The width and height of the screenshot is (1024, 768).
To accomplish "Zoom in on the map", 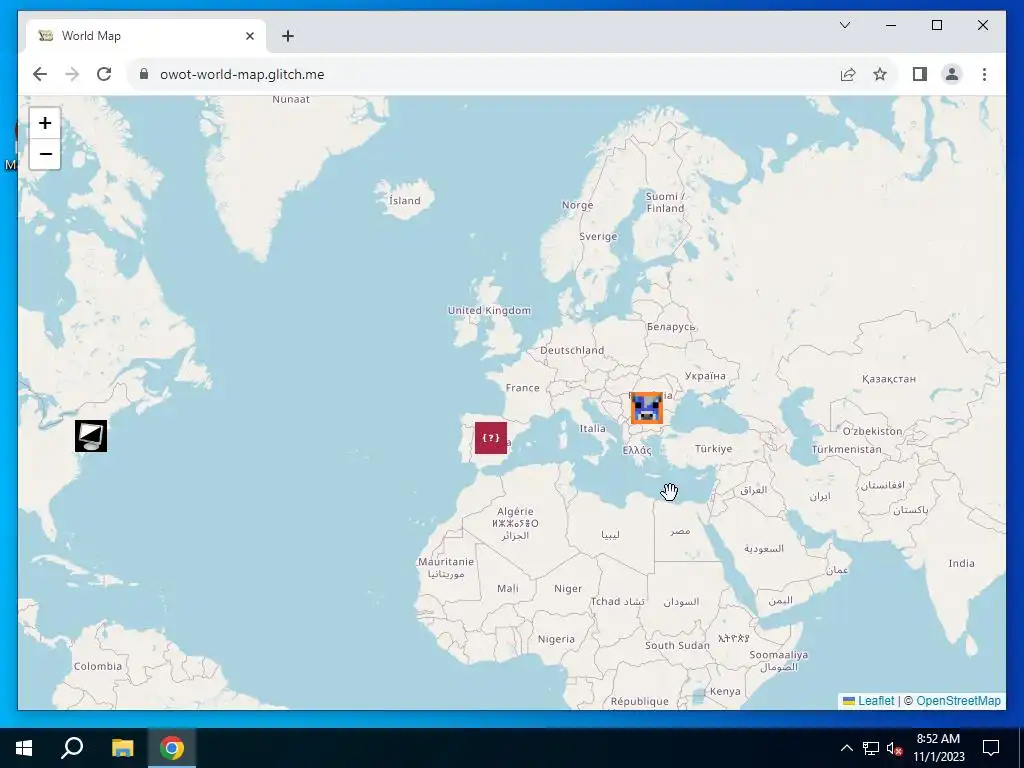I will click(x=45, y=123).
